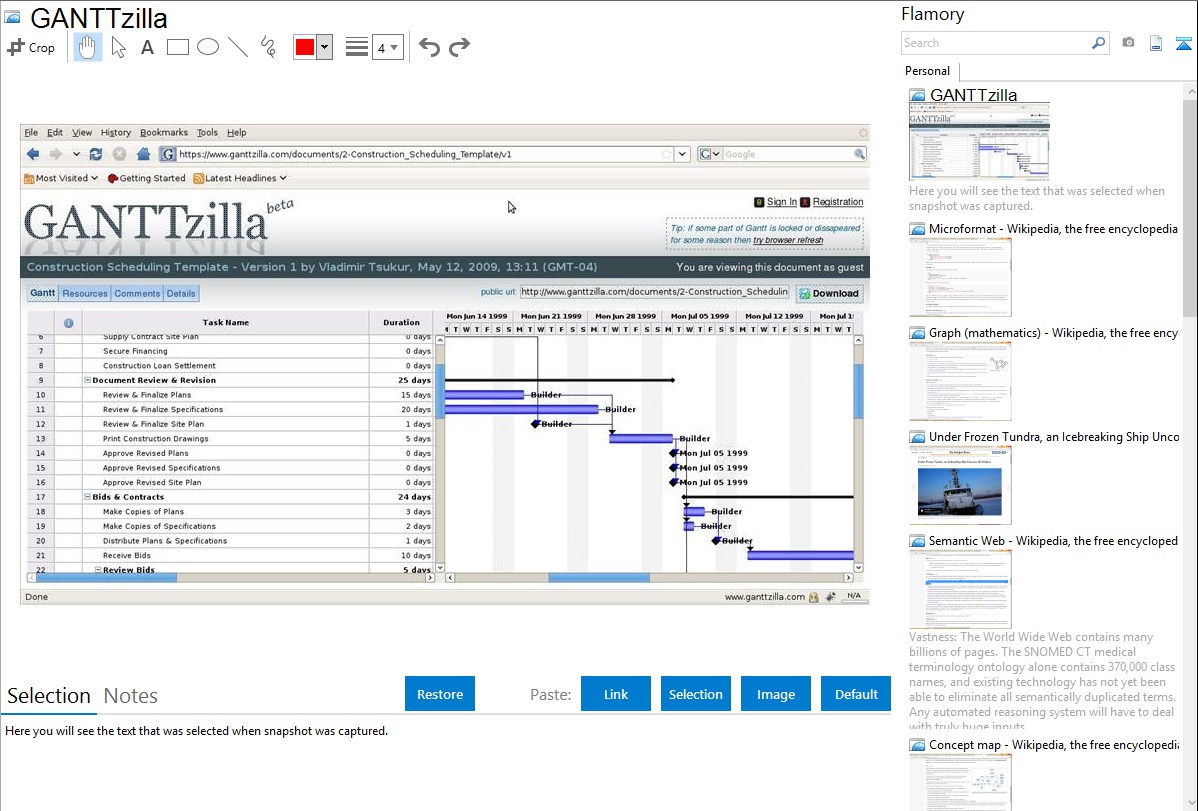The height and width of the screenshot is (811, 1198).
Task: Select the straight line tool
Action: coord(238,47)
